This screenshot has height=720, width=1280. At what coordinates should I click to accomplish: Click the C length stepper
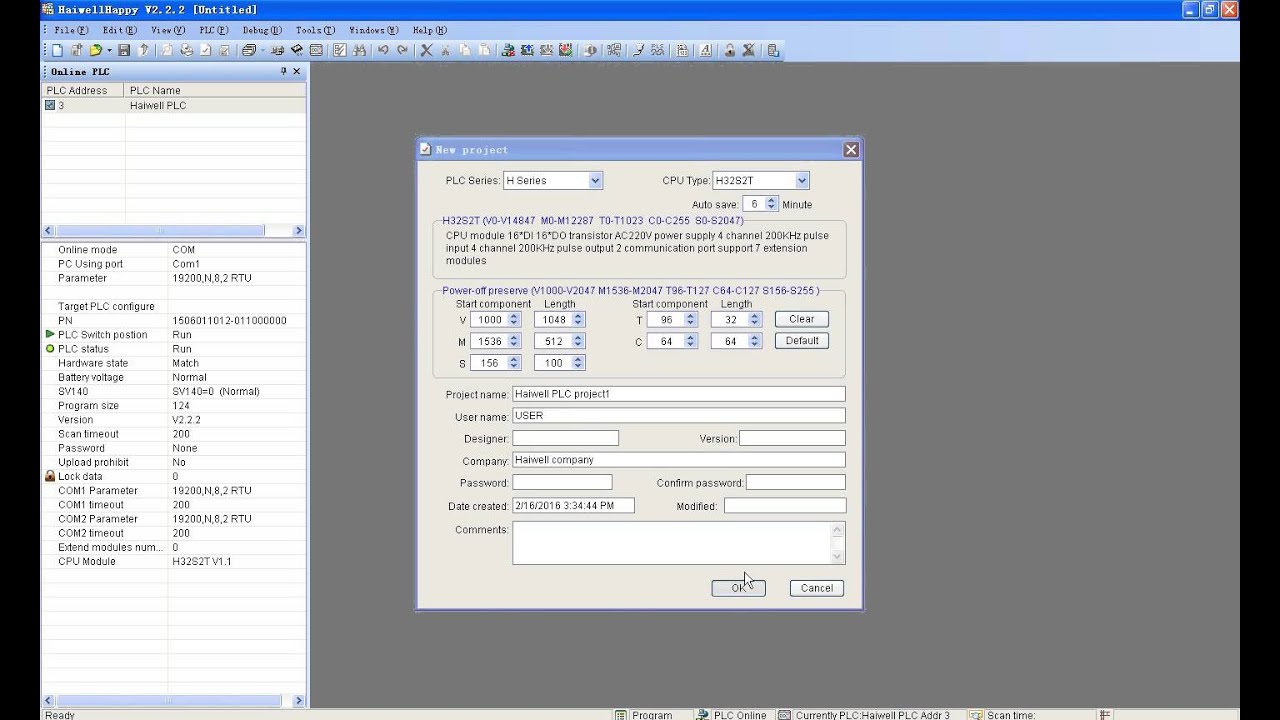point(755,342)
